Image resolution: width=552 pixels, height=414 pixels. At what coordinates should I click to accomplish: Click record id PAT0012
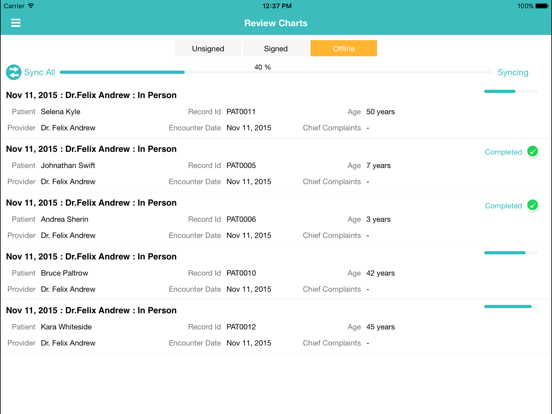pos(241,327)
